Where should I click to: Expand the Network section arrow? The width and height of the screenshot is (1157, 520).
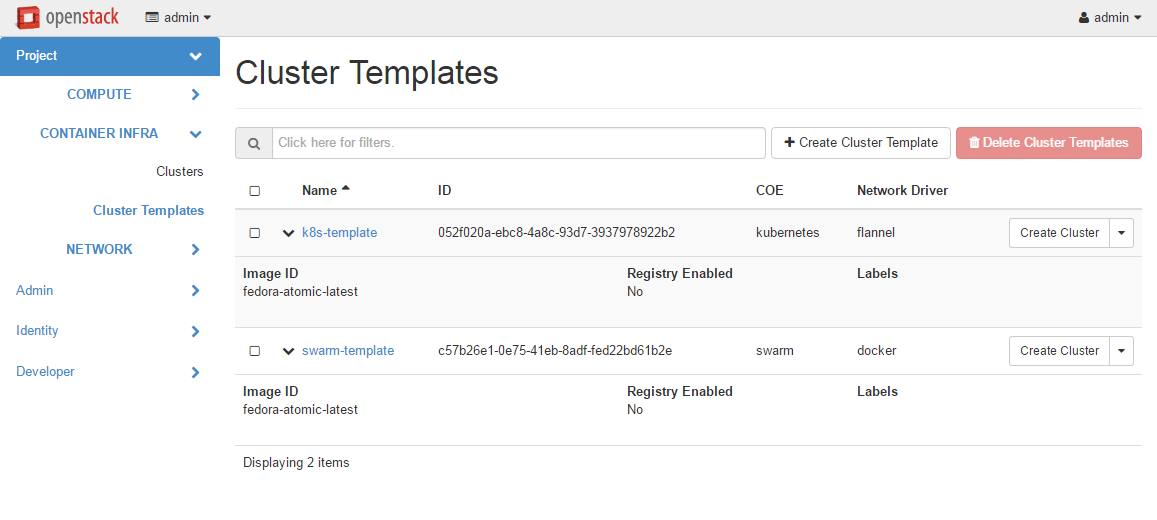point(196,250)
